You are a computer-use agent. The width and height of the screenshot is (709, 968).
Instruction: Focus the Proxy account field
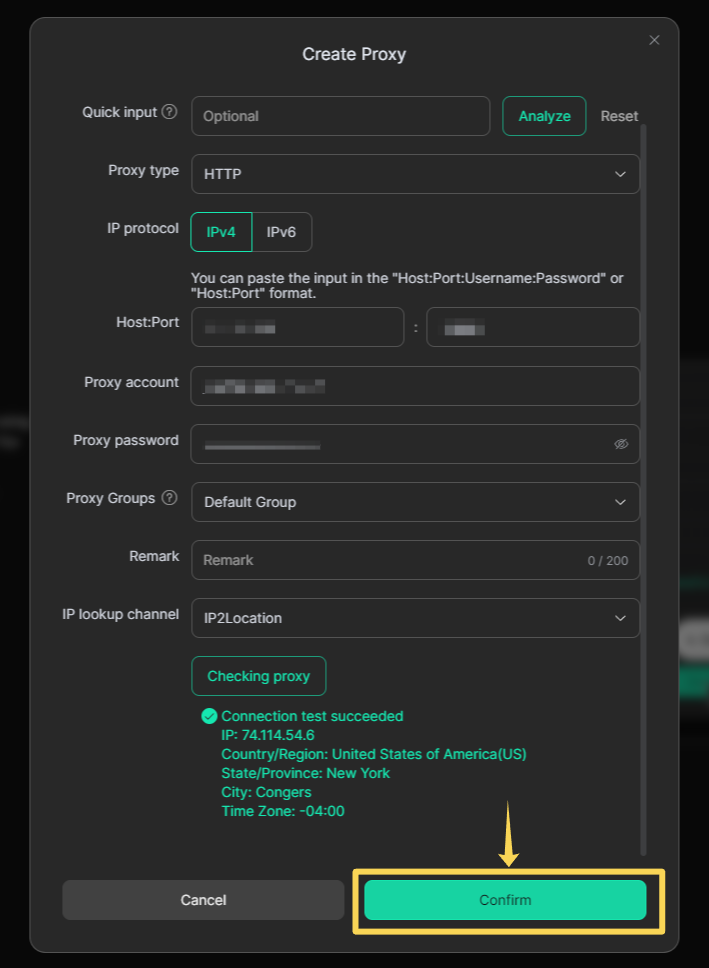tap(415, 386)
